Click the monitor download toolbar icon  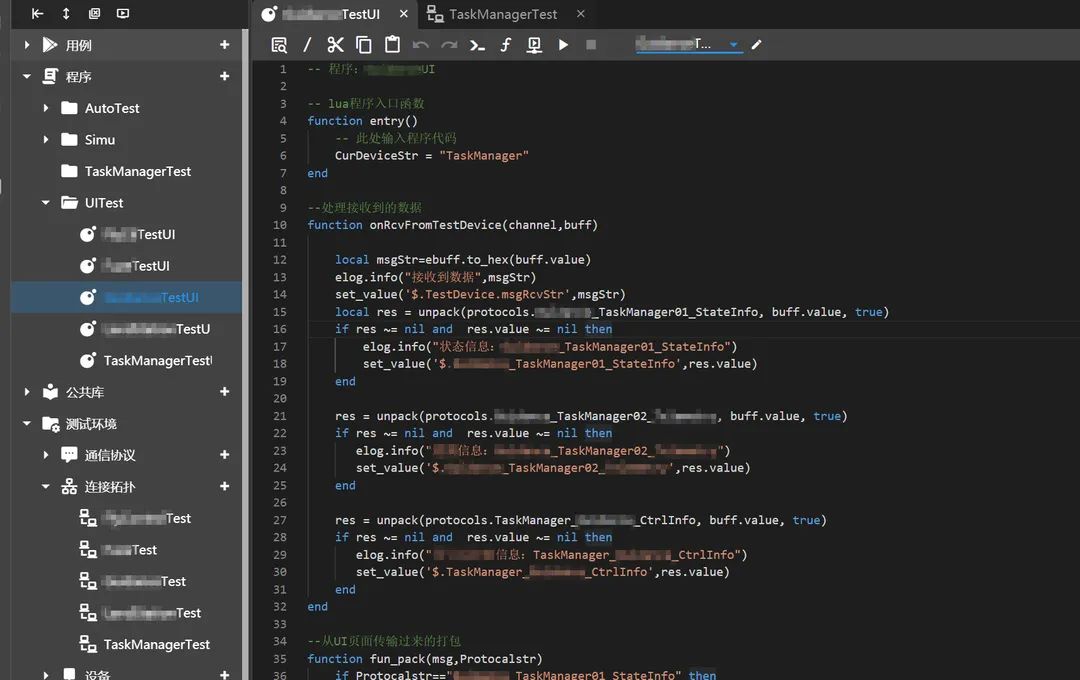click(534, 45)
